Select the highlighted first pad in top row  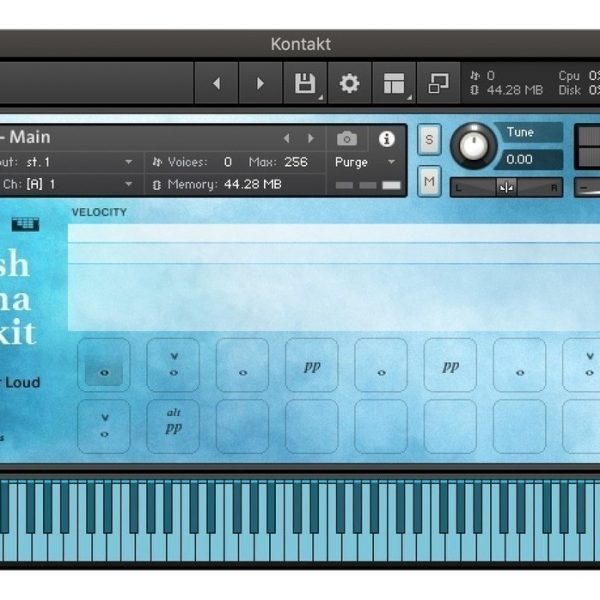104,365
